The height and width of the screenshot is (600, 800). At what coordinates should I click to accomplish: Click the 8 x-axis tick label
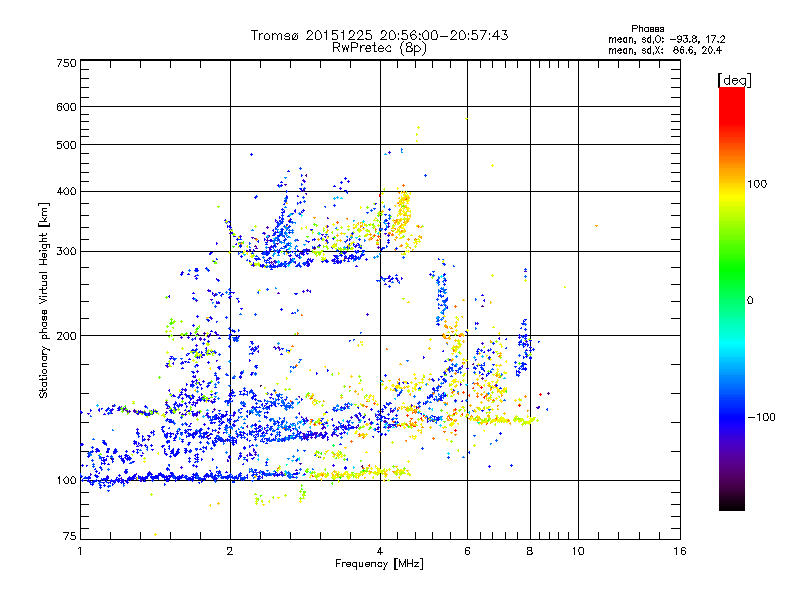[530, 551]
